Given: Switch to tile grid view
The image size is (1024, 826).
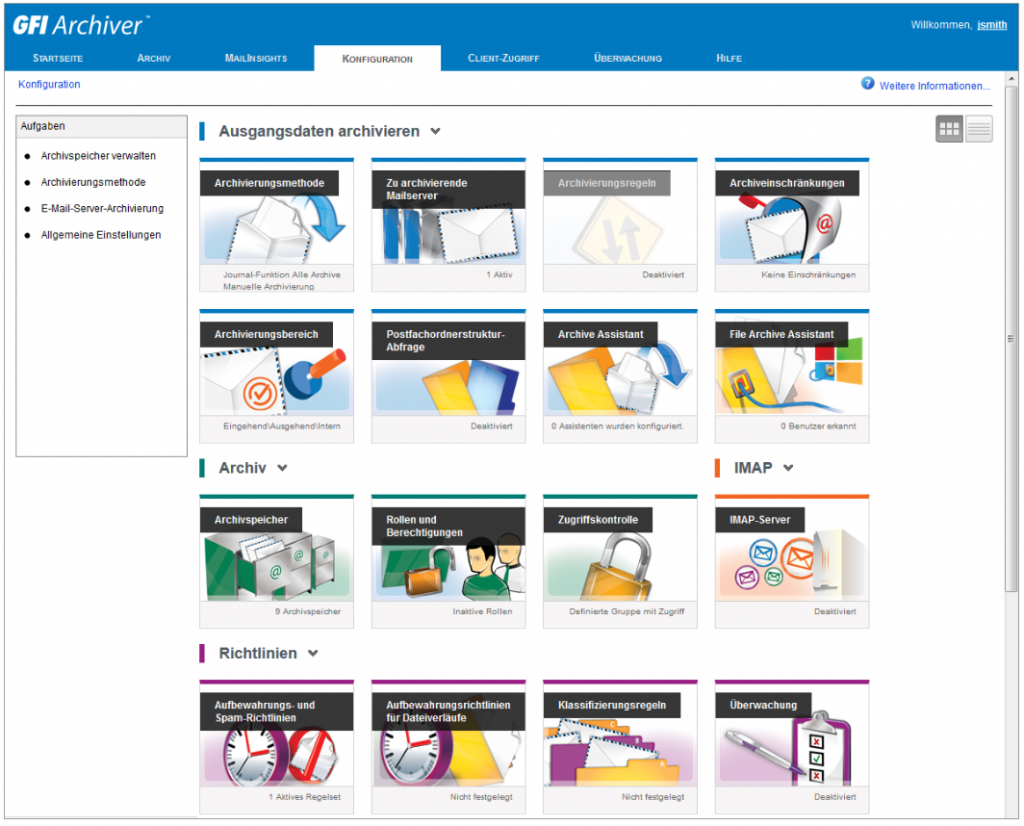Looking at the screenshot, I should coord(949,129).
